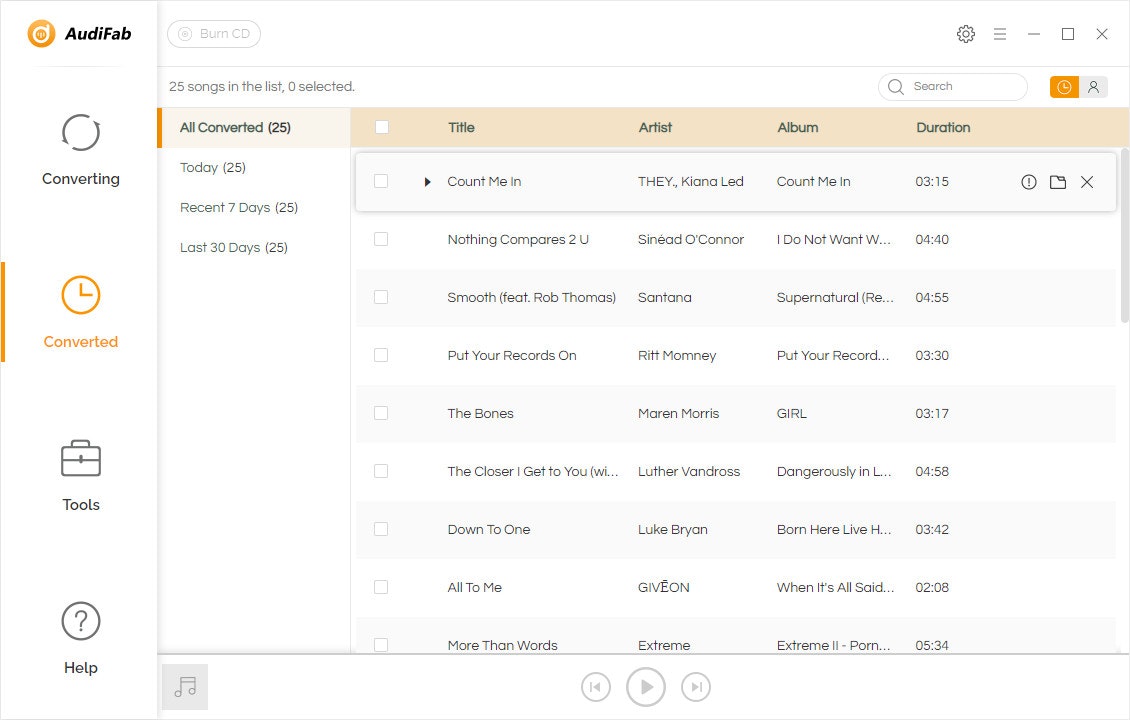This screenshot has width=1130, height=720.
Task: Click the AudiFab logo
Action: (x=79, y=34)
